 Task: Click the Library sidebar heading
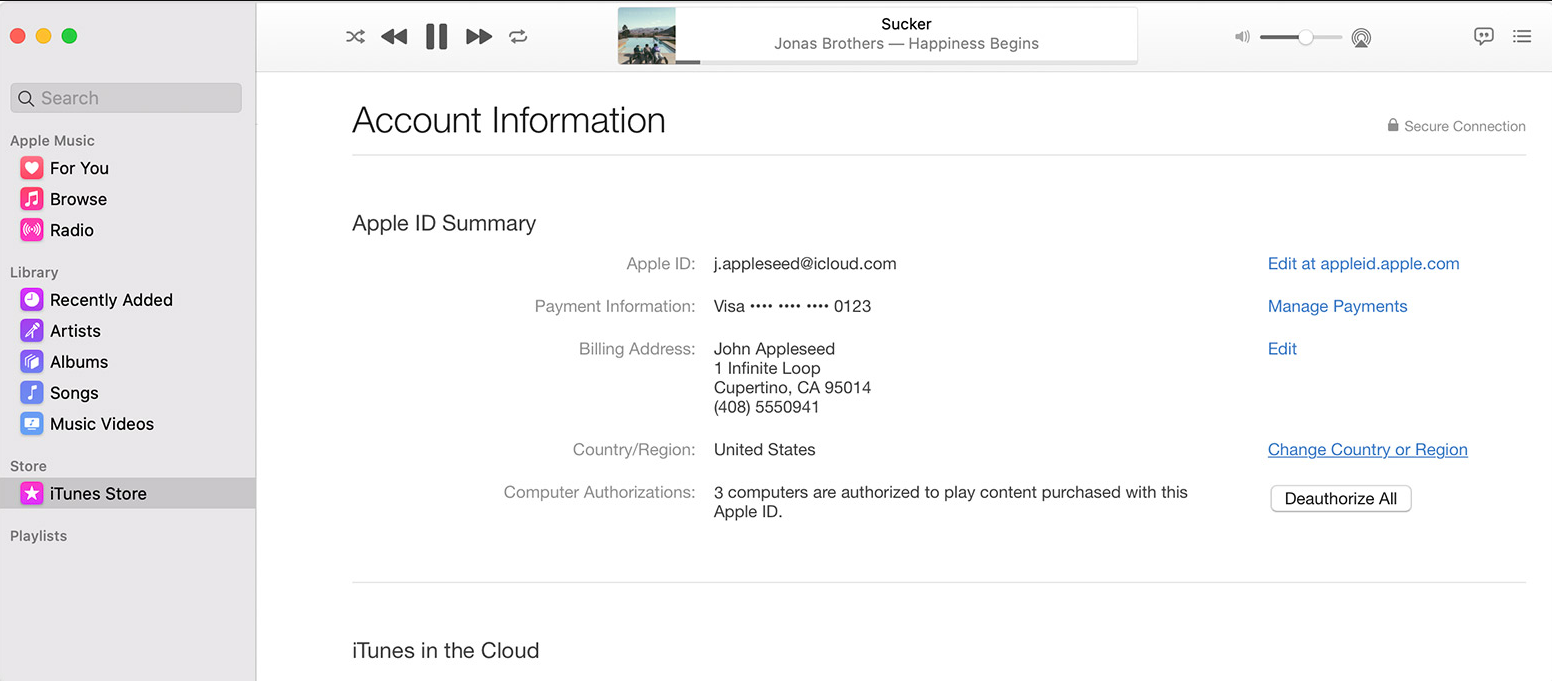coord(34,272)
